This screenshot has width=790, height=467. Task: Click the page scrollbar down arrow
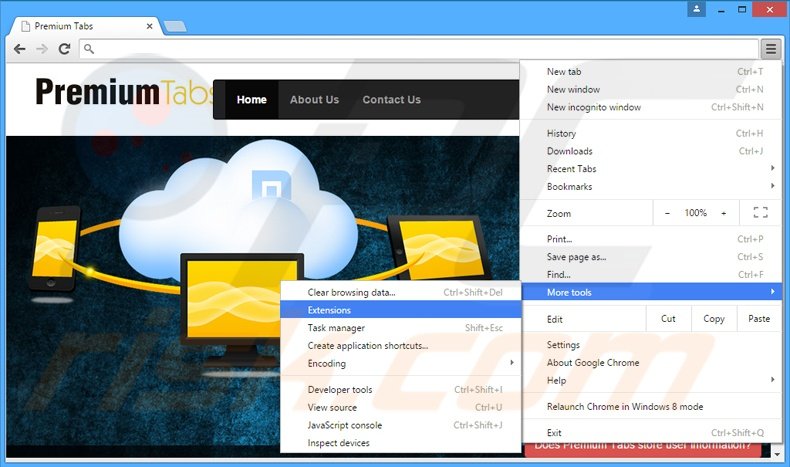776,454
